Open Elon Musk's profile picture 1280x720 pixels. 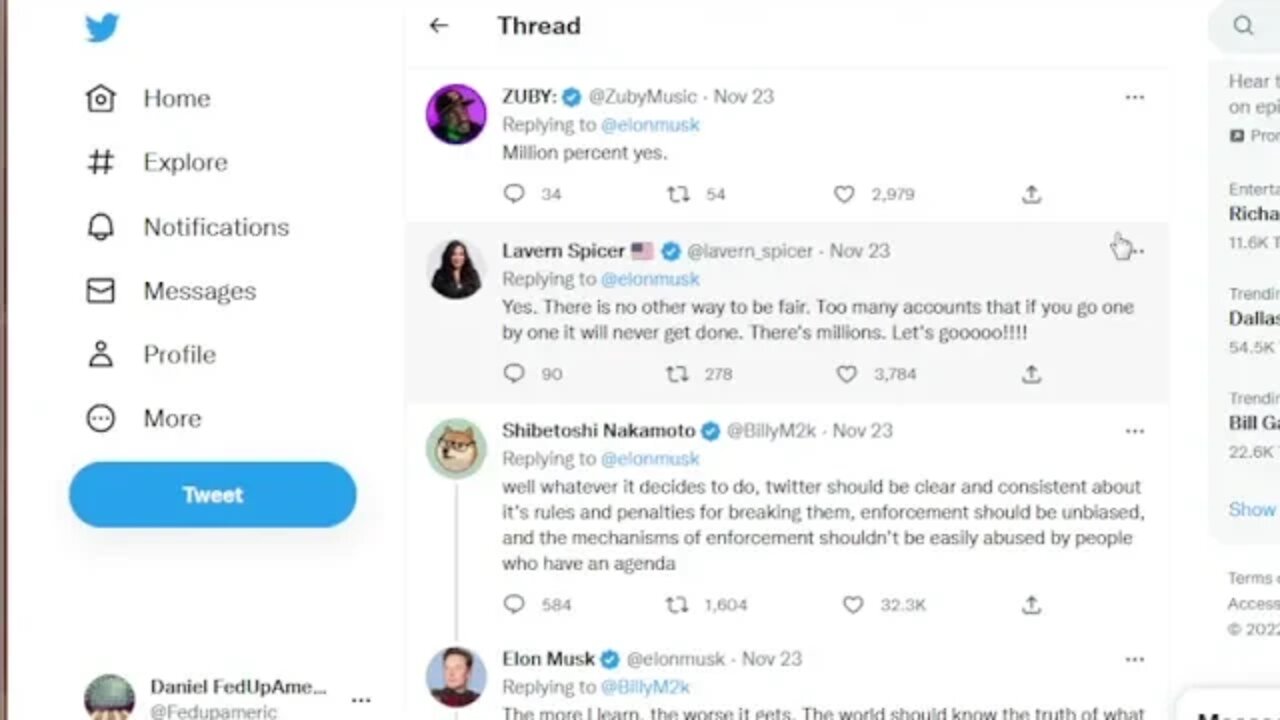(456, 677)
